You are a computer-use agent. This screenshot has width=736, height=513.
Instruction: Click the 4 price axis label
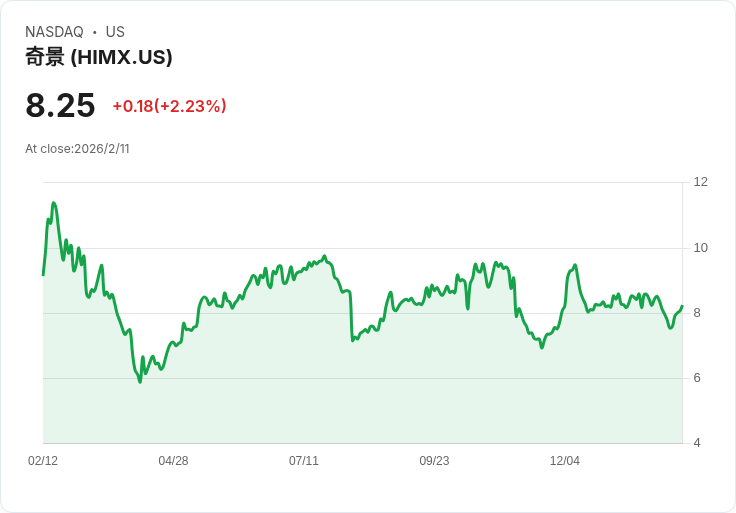click(x=697, y=443)
